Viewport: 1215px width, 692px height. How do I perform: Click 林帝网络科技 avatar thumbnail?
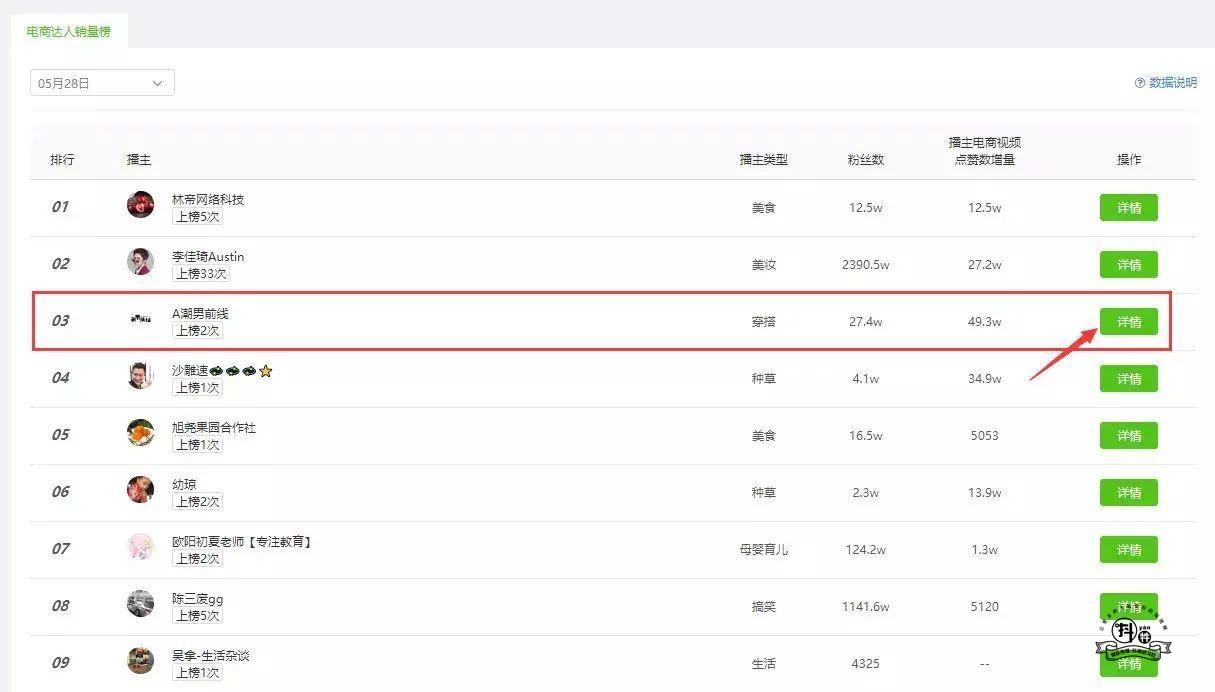click(141, 205)
